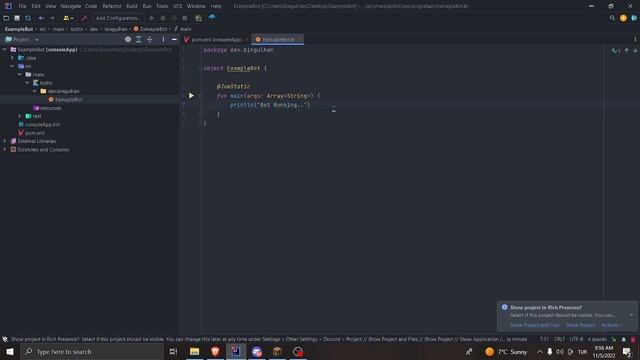Viewport: 640px width, 360px height.
Task: Click the notifications bell in status bar
Action: [x=624, y=339]
